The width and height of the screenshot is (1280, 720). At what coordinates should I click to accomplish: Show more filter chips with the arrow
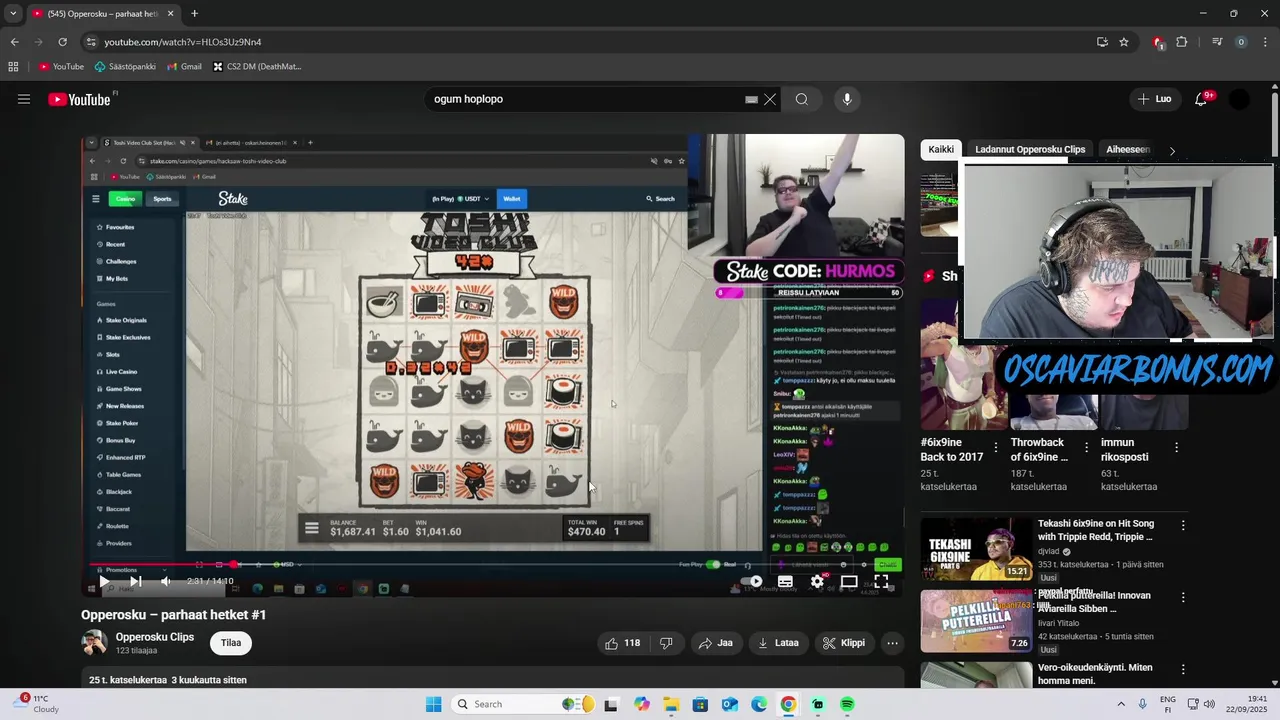pos(1172,150)
